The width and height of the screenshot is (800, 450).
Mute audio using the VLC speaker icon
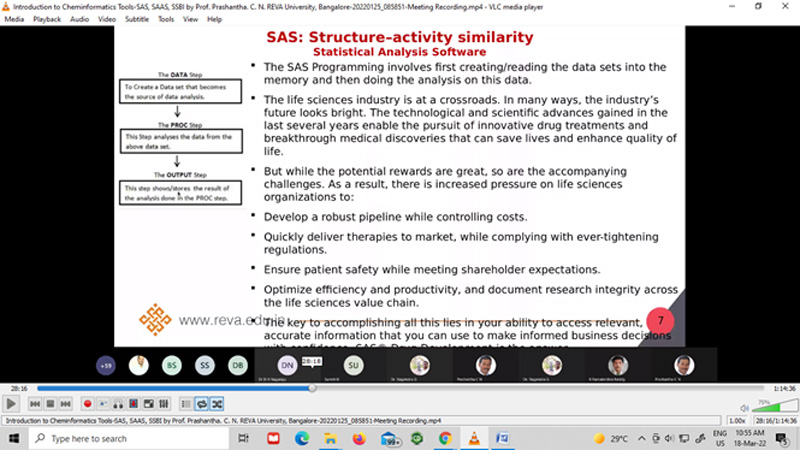[x=744, y=408]
